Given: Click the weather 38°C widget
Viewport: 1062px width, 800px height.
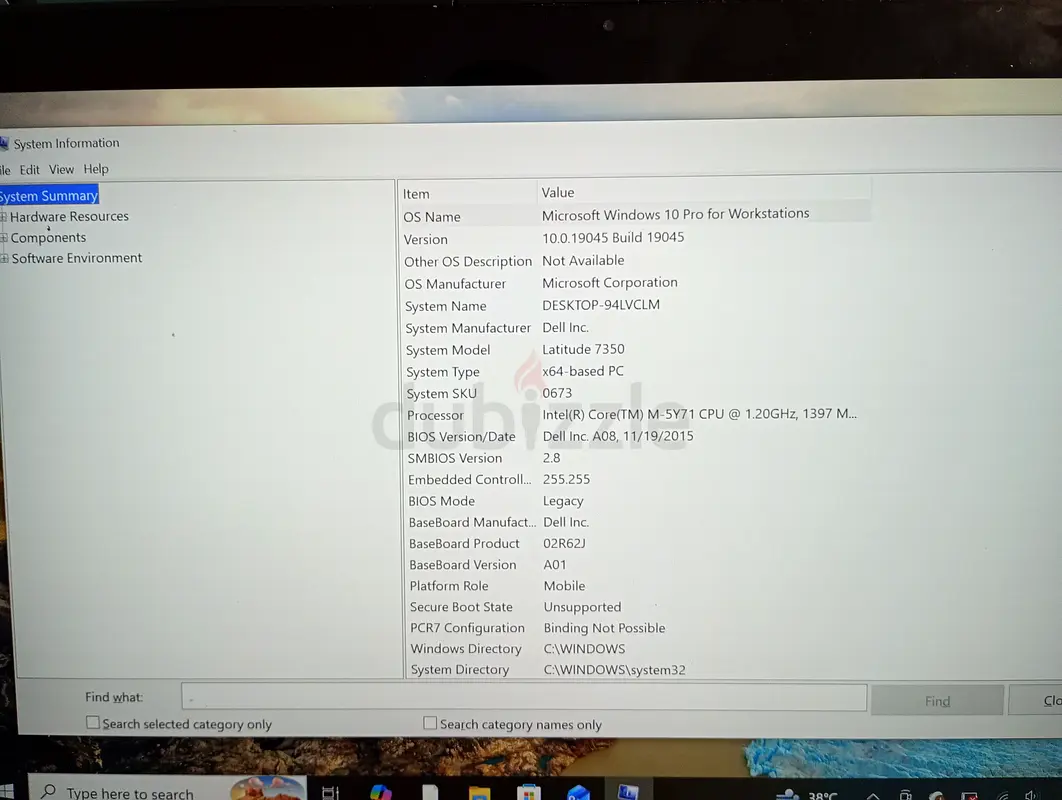Looking at the screenshot, I should 807,795.
